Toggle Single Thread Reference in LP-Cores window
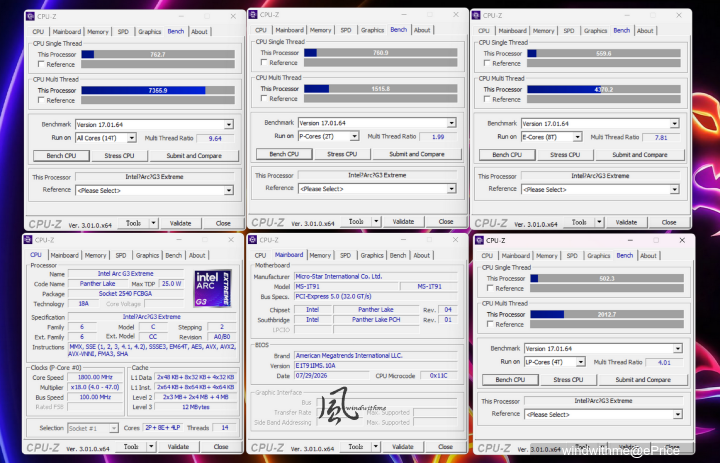The image size is (720, 463). click(490, 288)
